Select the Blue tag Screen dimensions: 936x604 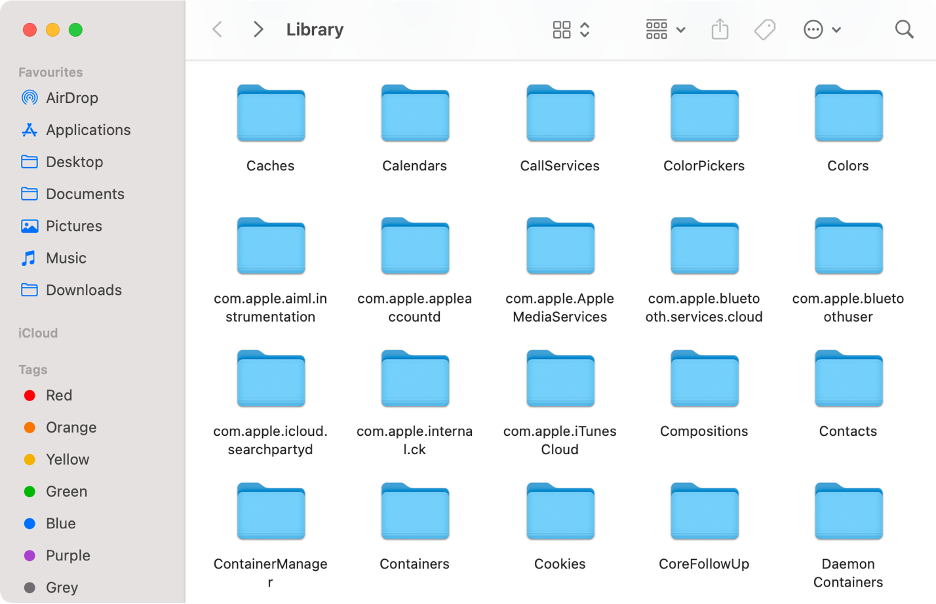pyautogui.click(x=50, y=523)
